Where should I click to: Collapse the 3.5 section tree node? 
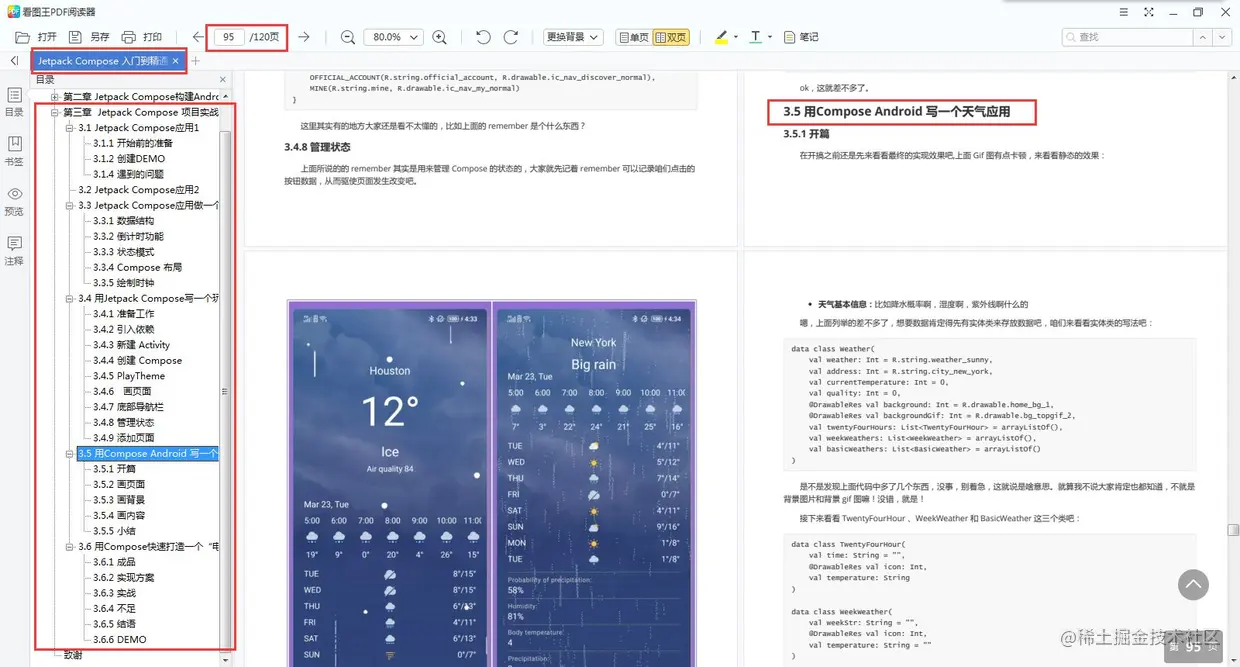pyautogui.click(x=70, y=453)
